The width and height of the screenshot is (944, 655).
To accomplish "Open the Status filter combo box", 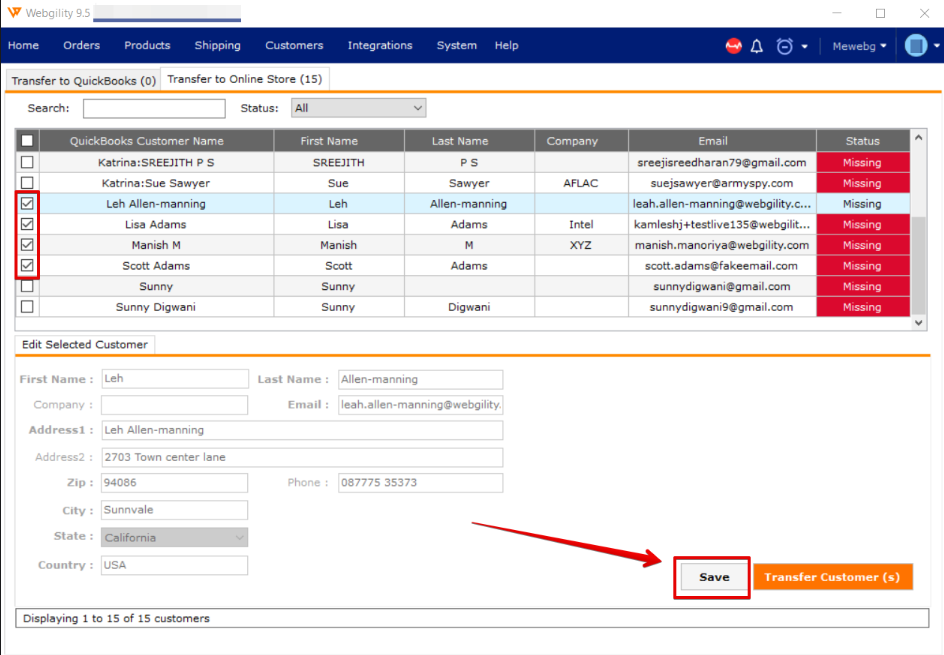I will (358, 108).
